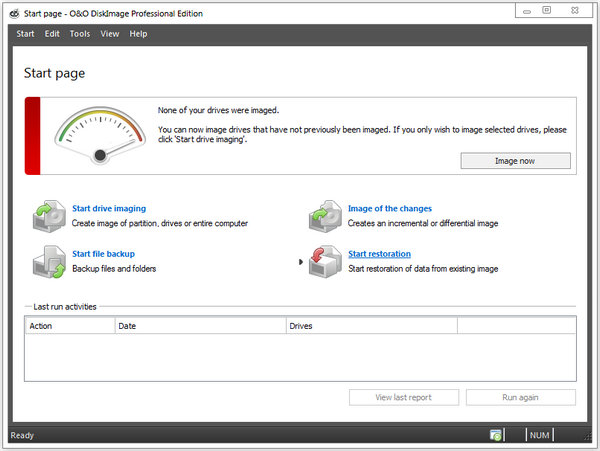The image size is (600, 451).
Task: Click the Drives column header
Action: pyautogui.click(x=370, y=326)
